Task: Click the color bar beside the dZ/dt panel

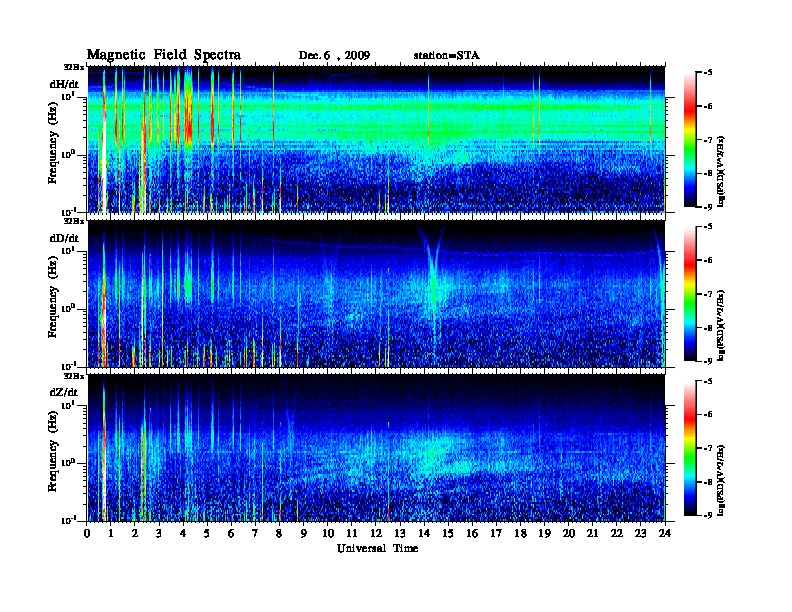Action: tap(690, 448)
